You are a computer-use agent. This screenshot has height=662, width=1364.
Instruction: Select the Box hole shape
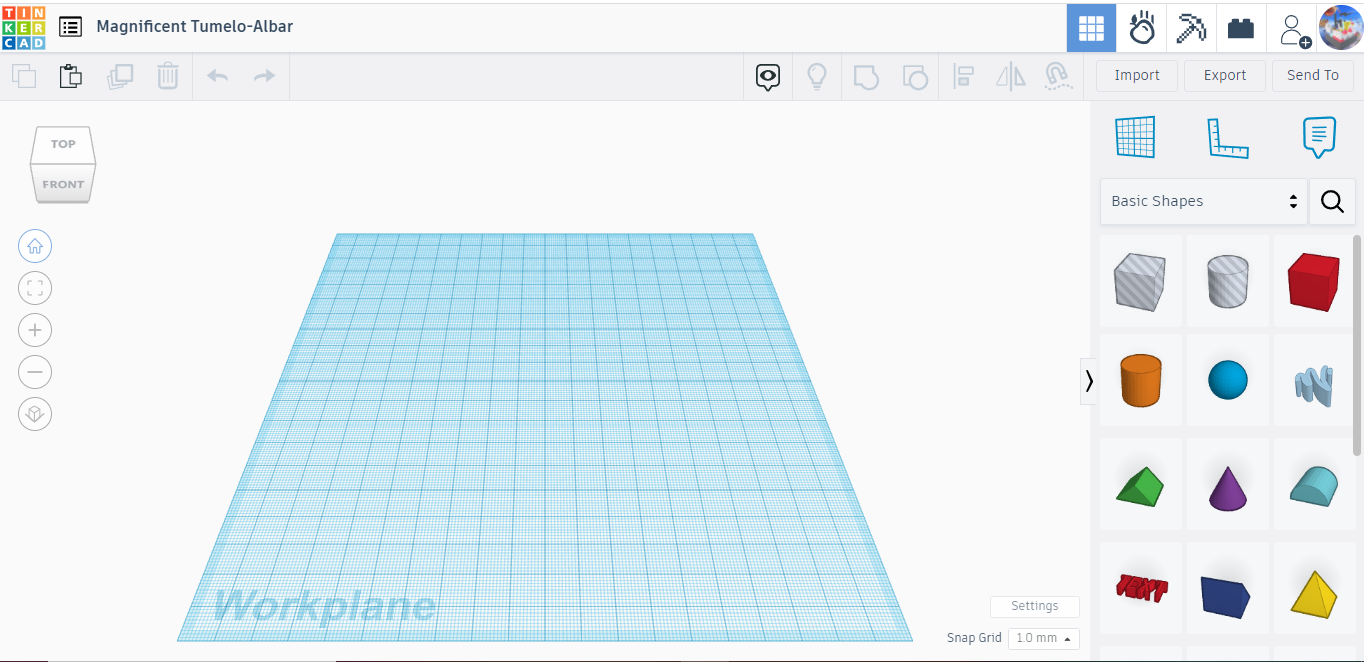1140,280
